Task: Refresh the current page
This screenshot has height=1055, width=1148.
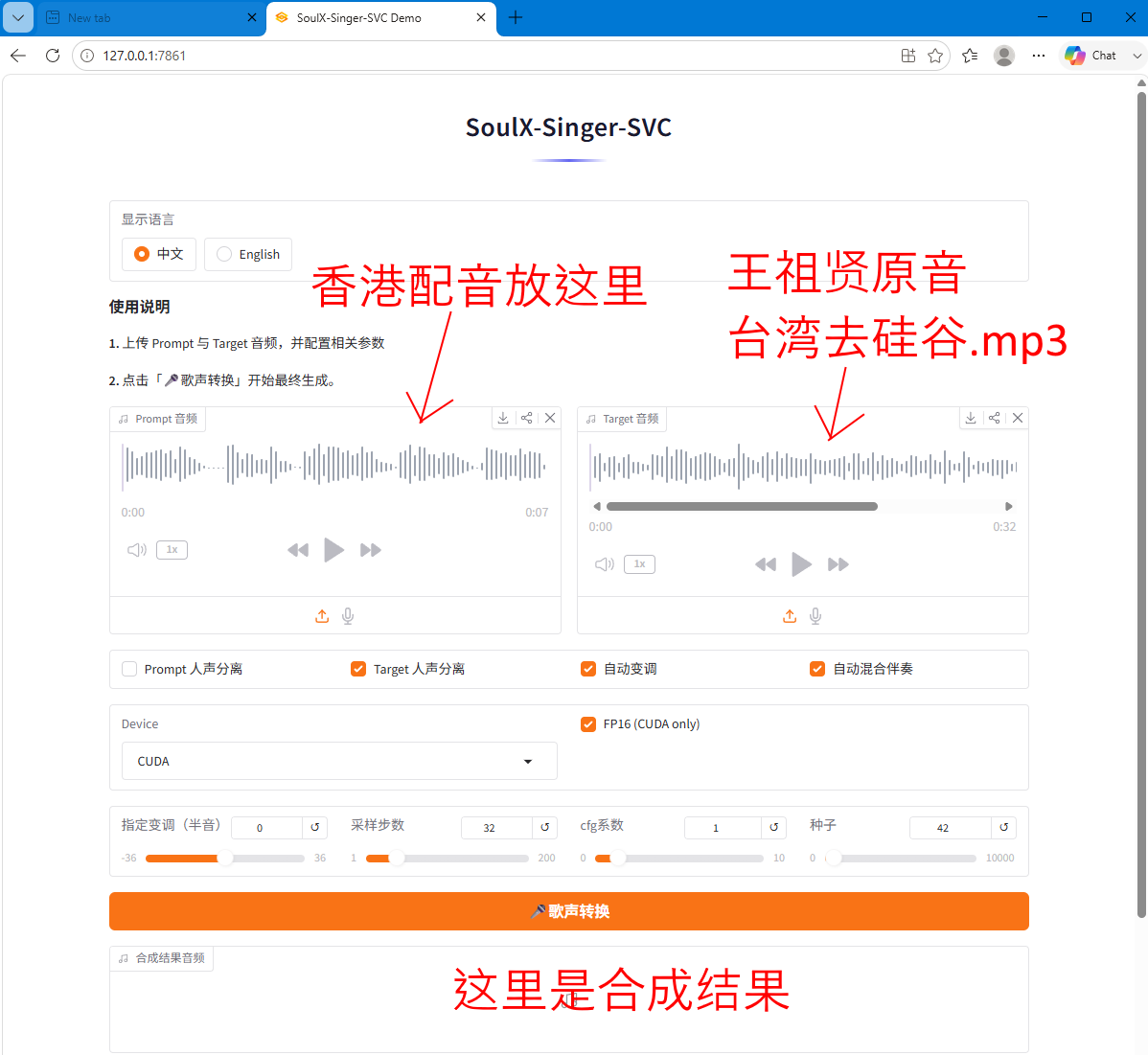Action: coord(53,56)
